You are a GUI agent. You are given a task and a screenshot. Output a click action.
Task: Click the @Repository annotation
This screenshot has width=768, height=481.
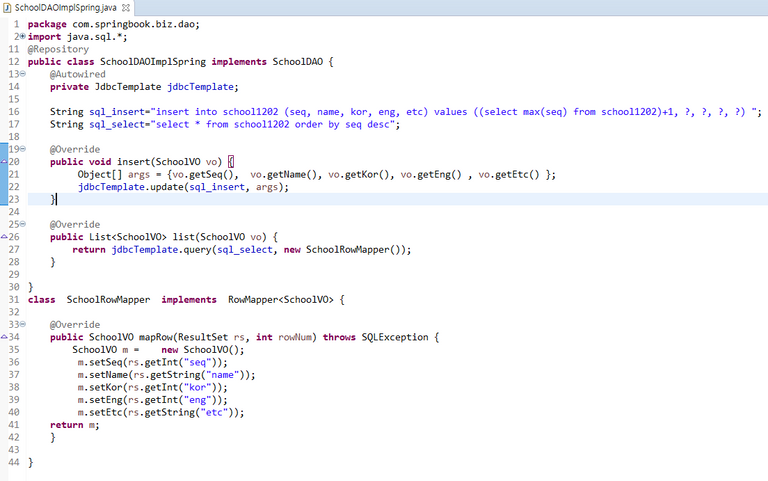(x=58, y=49)
